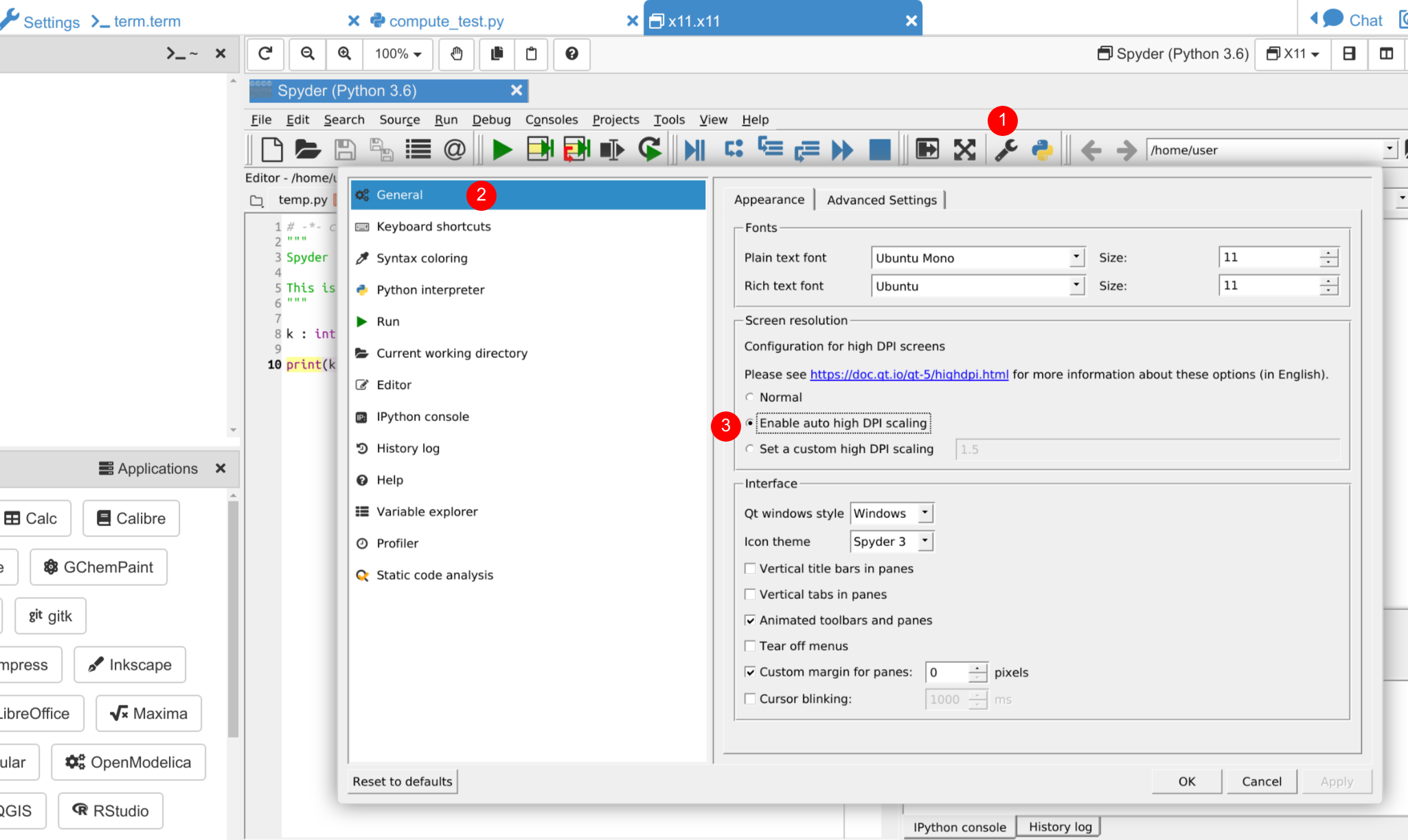Screen dimensions: 1408x840
Task: Select Syntax coloring in preferences list
Action: pyautogui.click(x=422, y=258)
